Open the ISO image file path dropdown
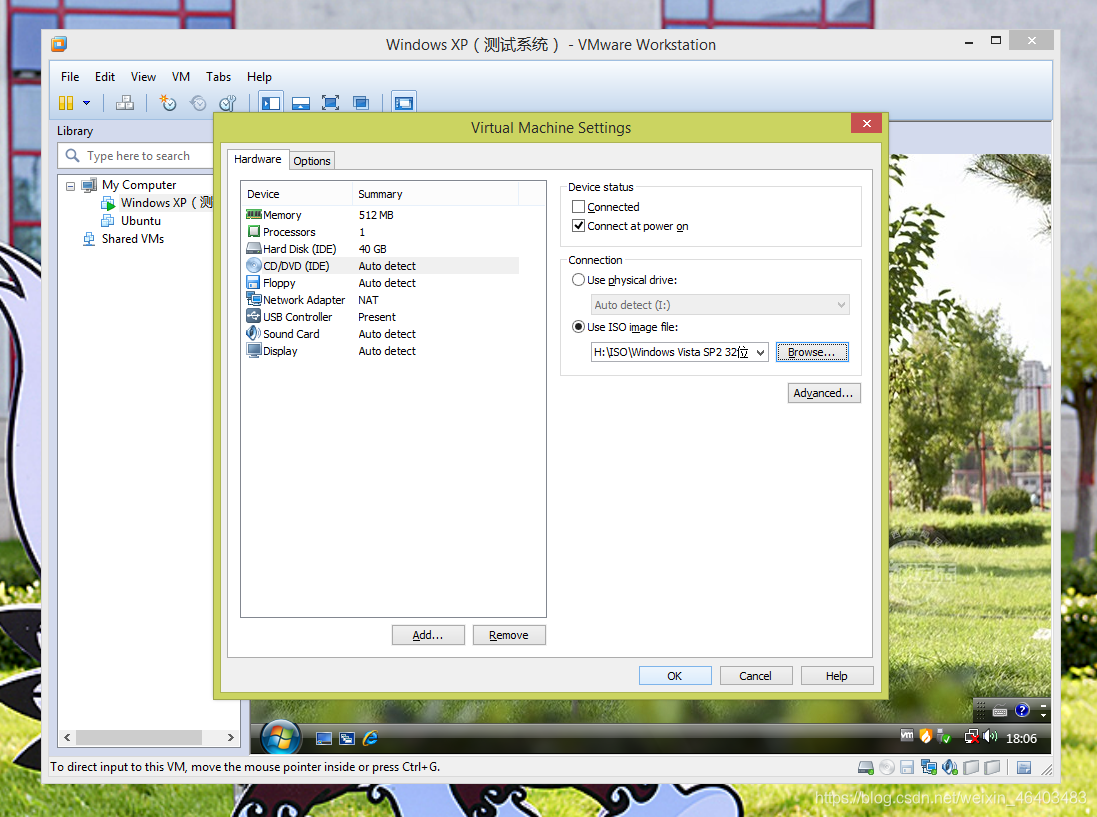 760,353
